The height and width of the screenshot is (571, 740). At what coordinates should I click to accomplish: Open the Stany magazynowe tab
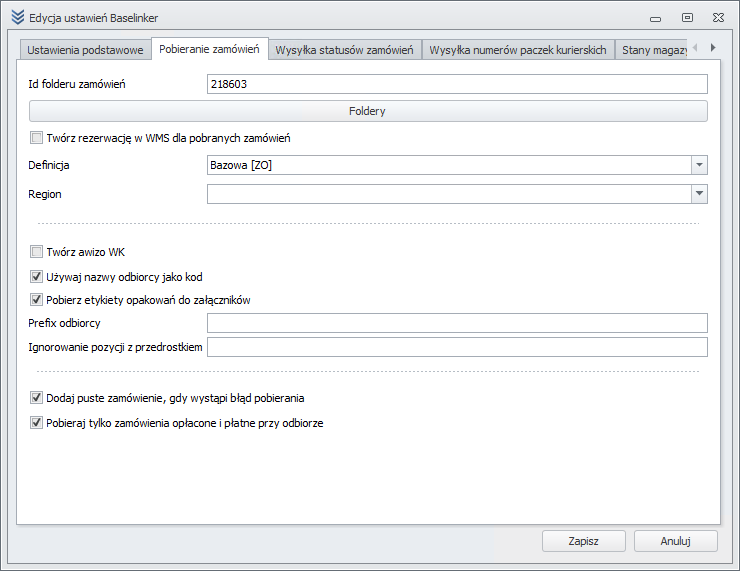[x=652, y=50]
